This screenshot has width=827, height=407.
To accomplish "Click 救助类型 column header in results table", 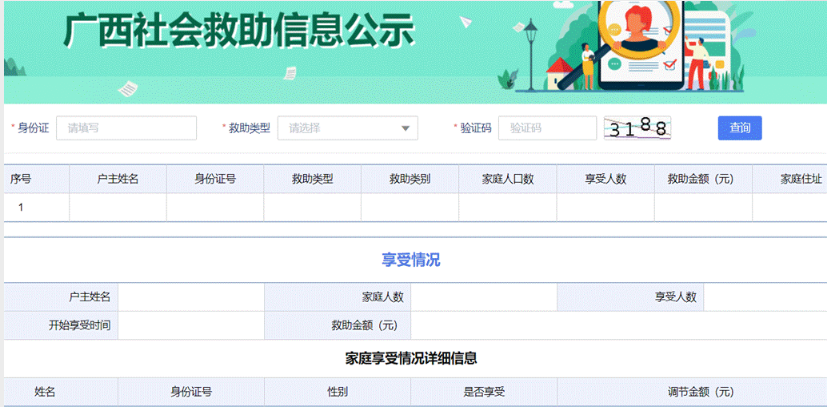I will (x=312, y=179).
